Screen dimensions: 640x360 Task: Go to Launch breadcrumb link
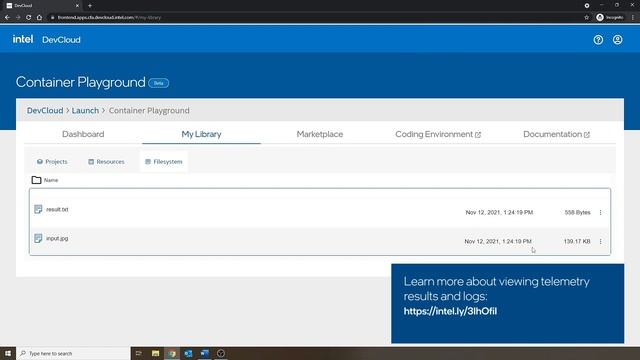[x=85, y=110]
